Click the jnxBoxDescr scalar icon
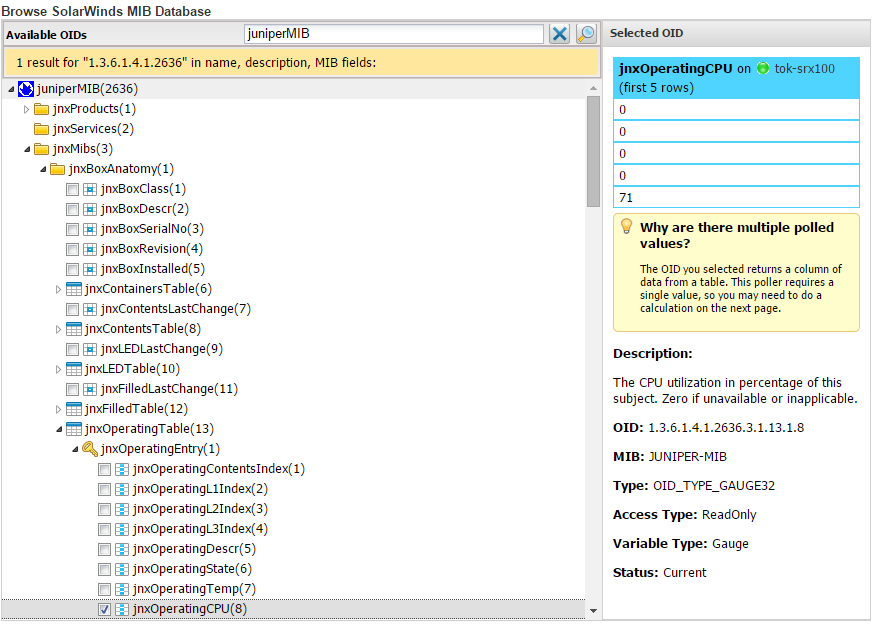 [x=90, y=210]
